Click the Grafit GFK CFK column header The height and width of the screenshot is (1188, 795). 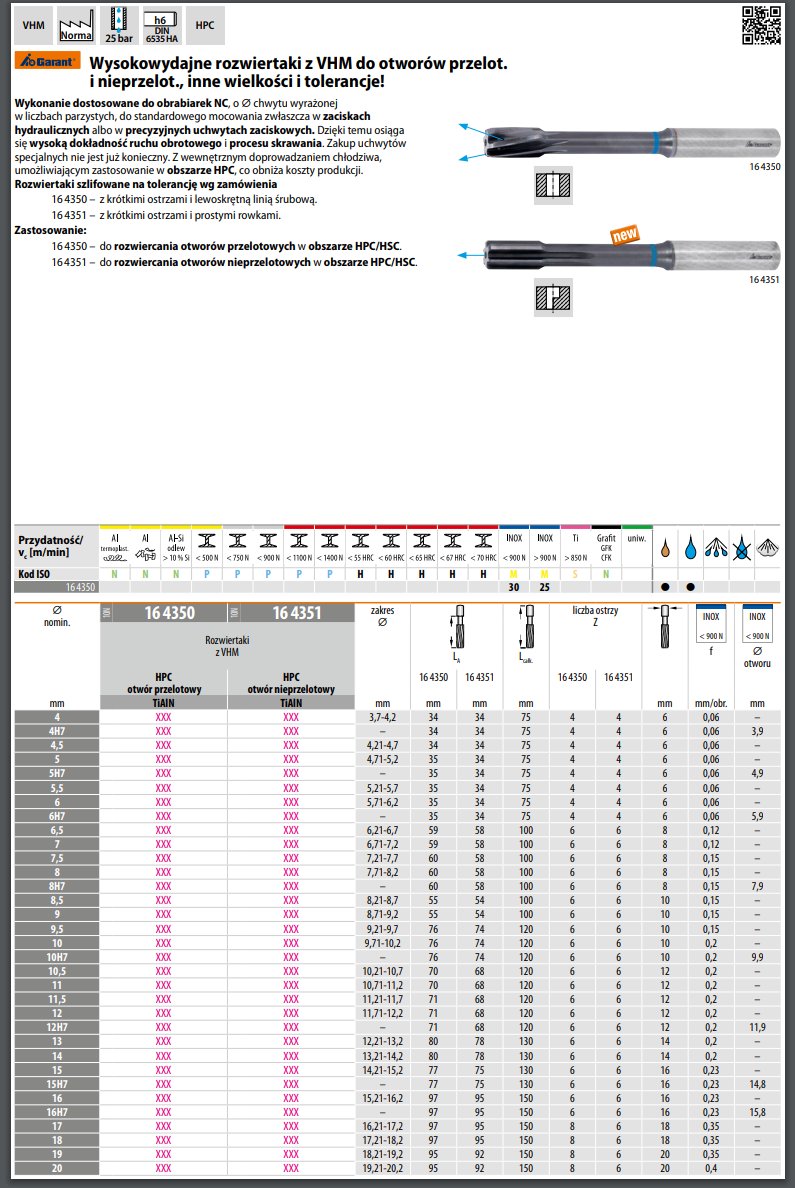pyautogui.click(x=606, y=547)
